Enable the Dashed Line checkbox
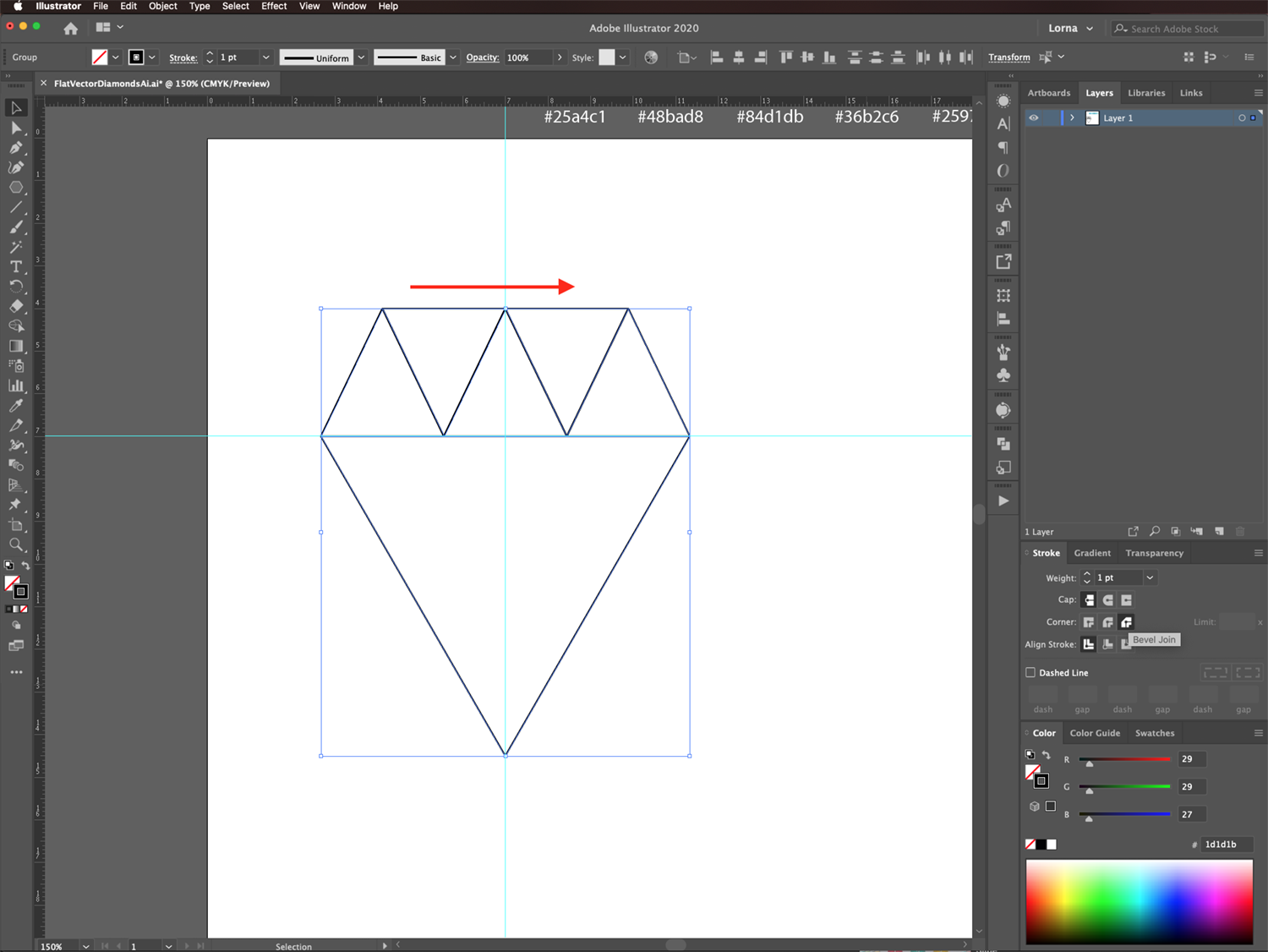1268x952 pixels. click(1030, 673)
